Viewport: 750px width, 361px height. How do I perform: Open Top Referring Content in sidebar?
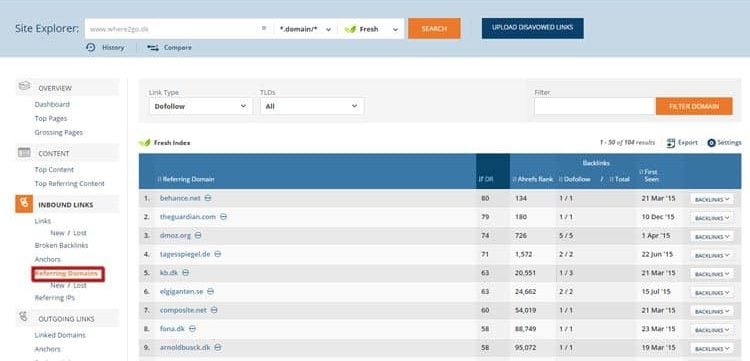(69, 184)
